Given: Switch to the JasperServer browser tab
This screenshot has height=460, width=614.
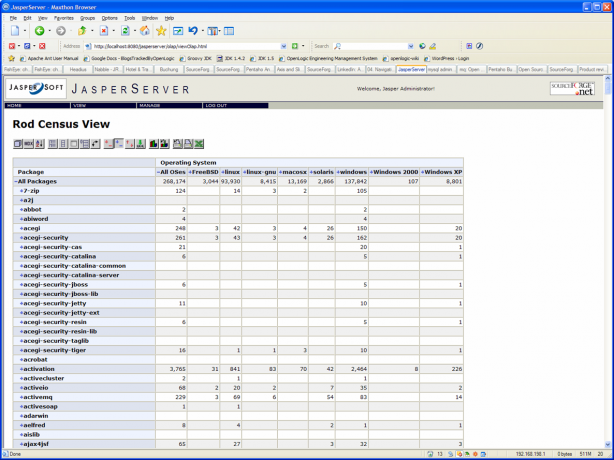Looking at the screenshot, I should click(411, 70).
